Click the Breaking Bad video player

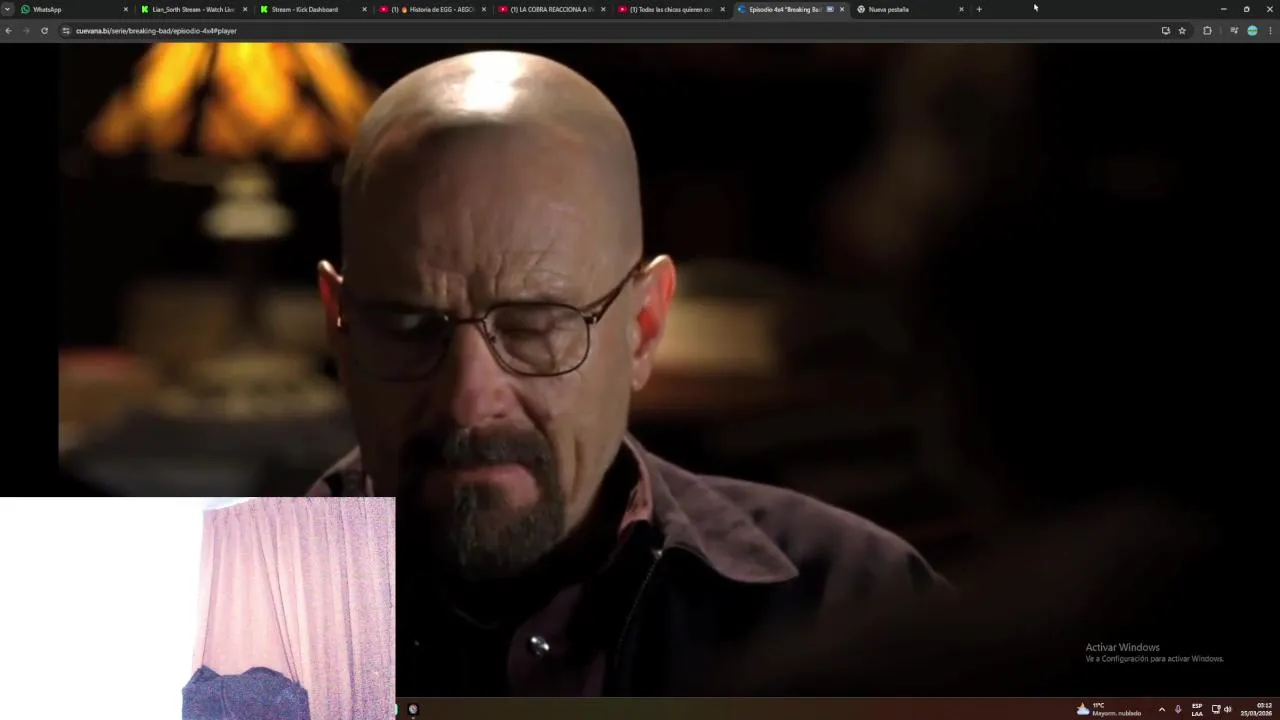click(640, 370)
